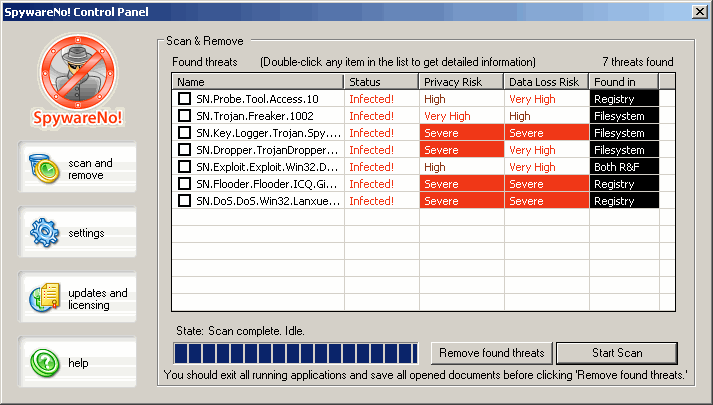The width and height of the screenshot is (713, 405).
Task: Open the updates and licensing section
Action: tap(77, 297)
